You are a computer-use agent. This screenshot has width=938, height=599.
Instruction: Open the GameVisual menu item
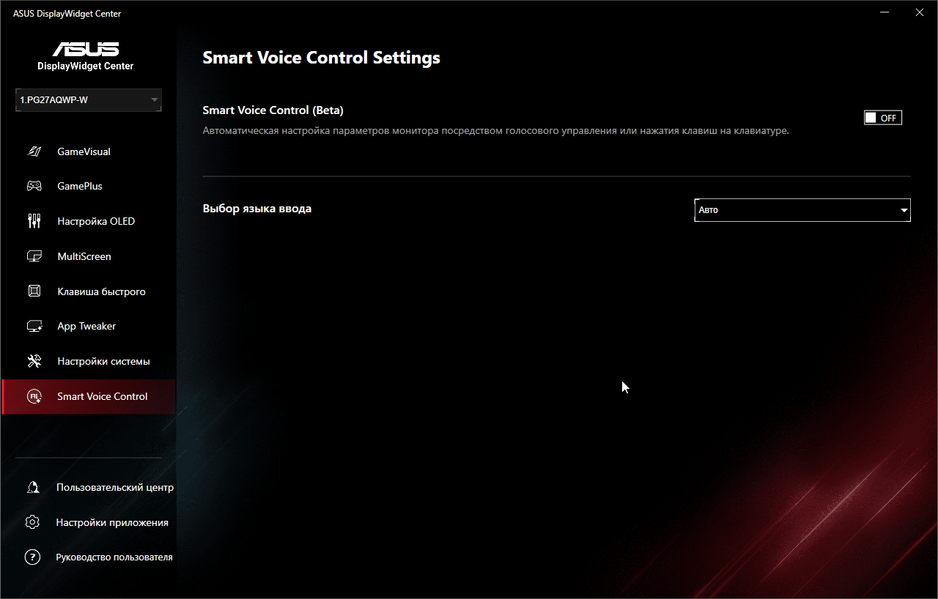click(x=89, y=151)
